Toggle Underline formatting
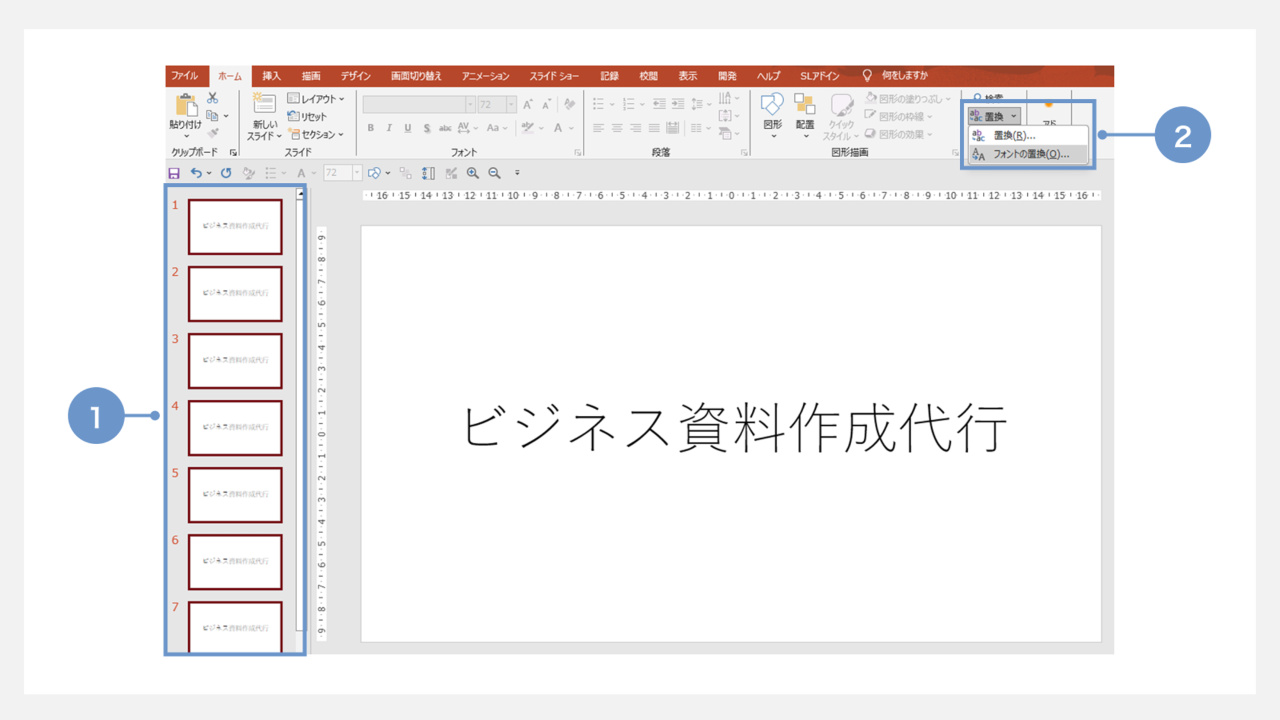The width and height of the screenshot is (1280, 720). [x=408, y=128]
